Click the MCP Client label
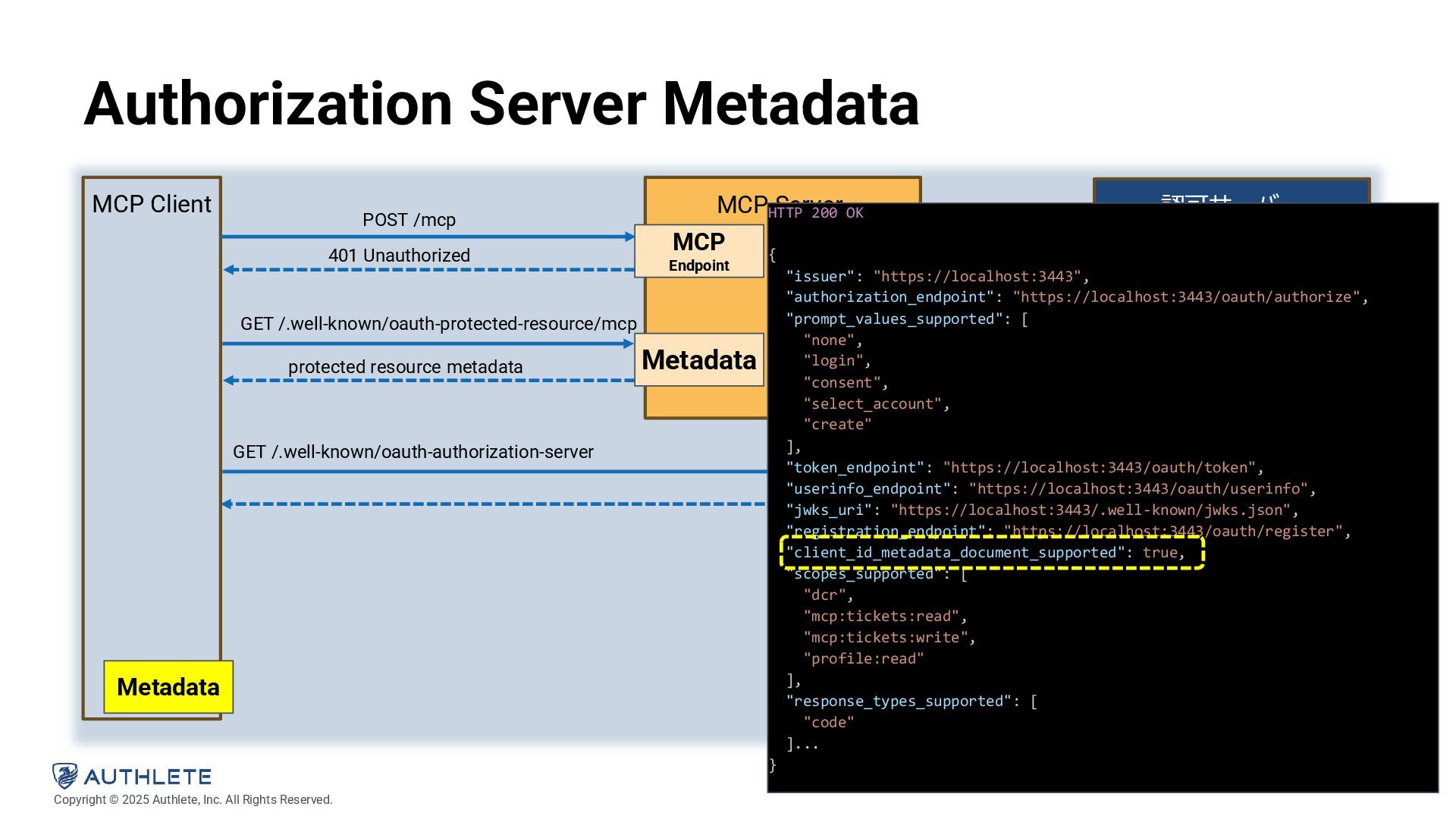 pos(152,205)
